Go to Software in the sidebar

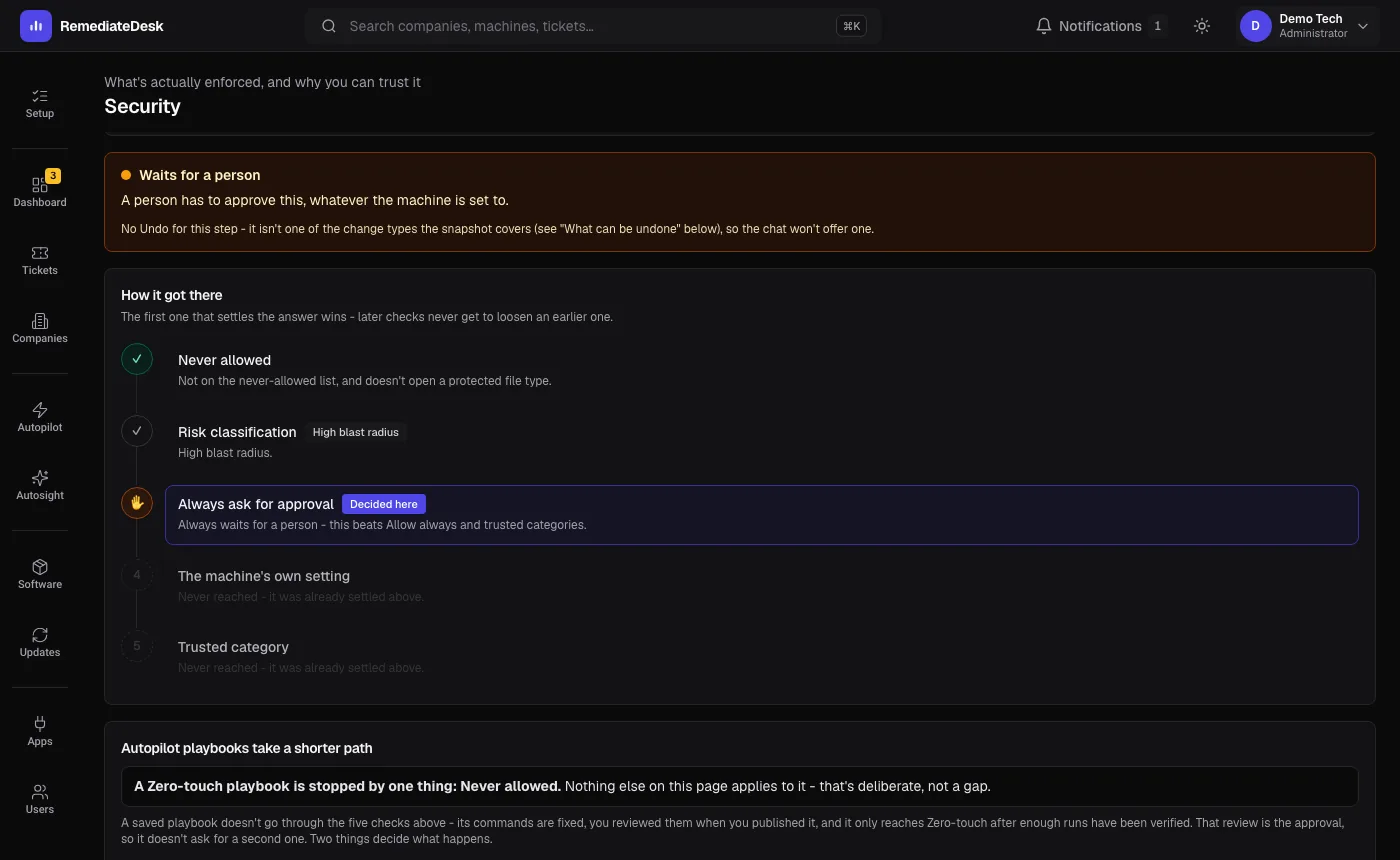pyautogui.click(x=40, y=574)
